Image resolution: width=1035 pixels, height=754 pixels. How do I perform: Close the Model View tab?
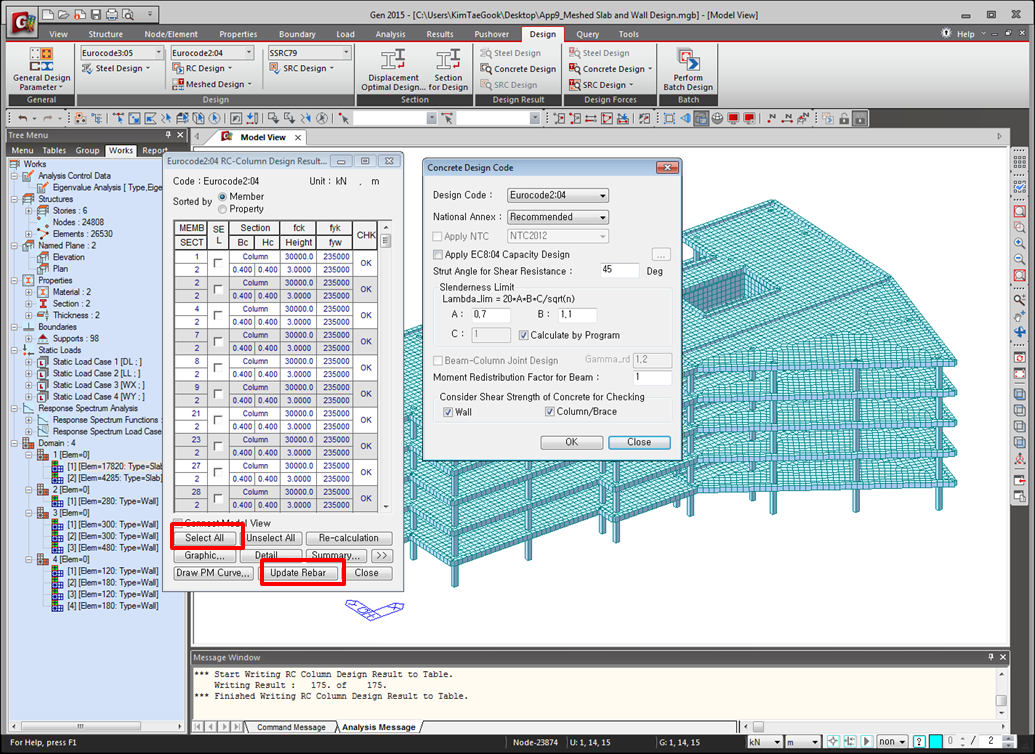[x=298, y=137]
